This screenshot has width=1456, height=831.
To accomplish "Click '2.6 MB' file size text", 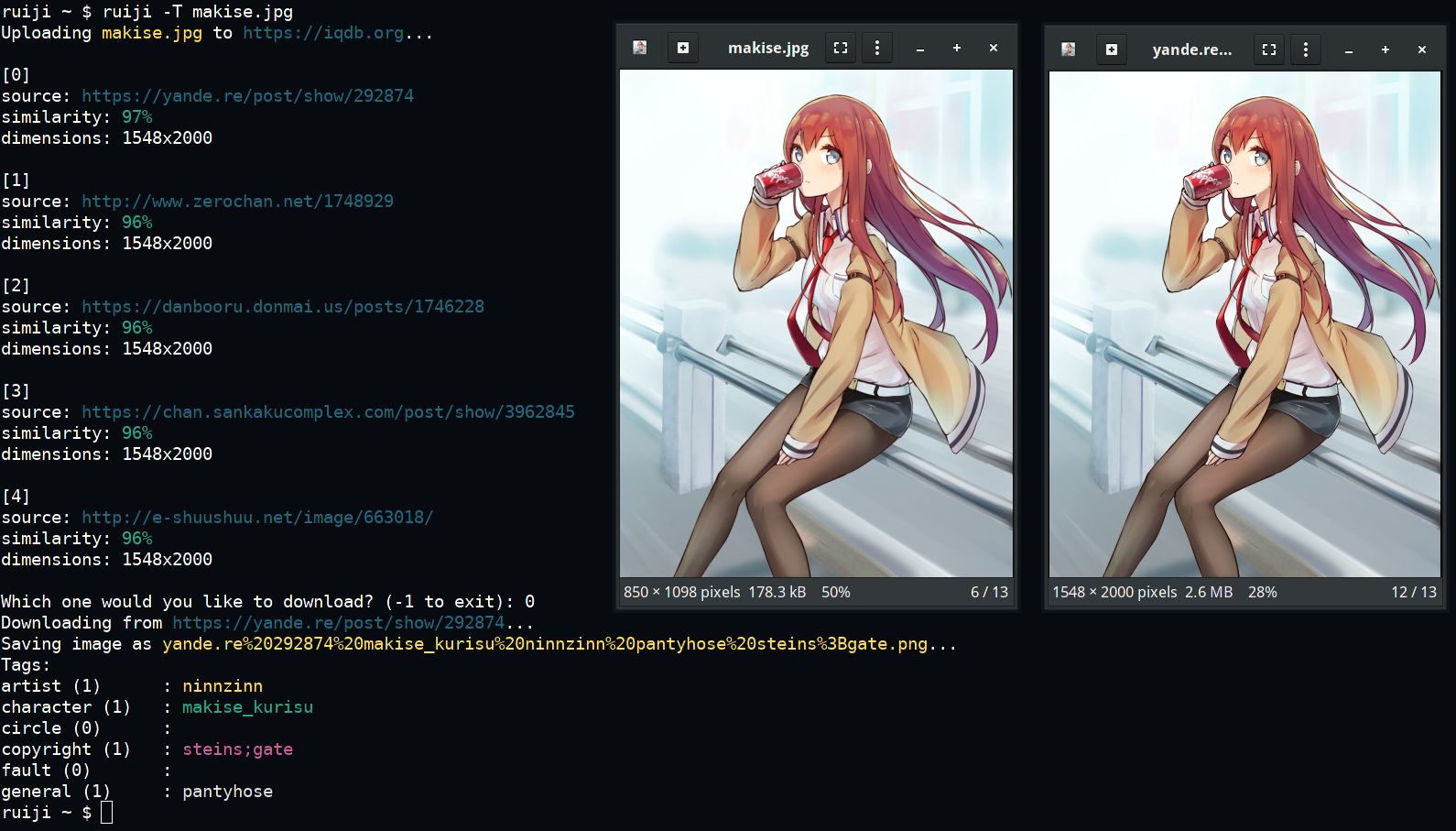I will click(x=1209, y=592).
